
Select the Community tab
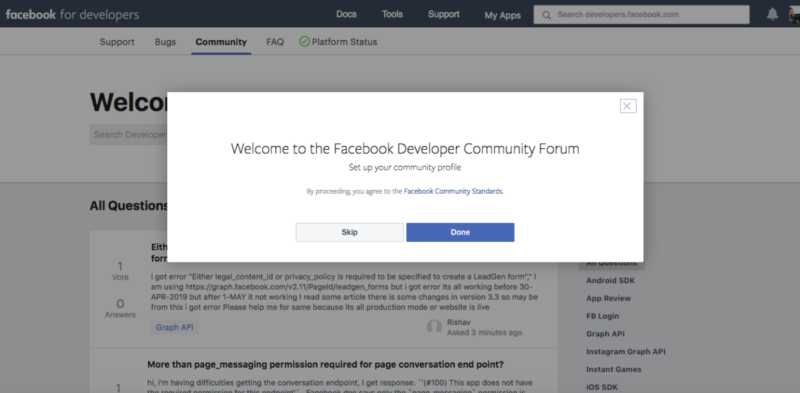coord(221,42)
